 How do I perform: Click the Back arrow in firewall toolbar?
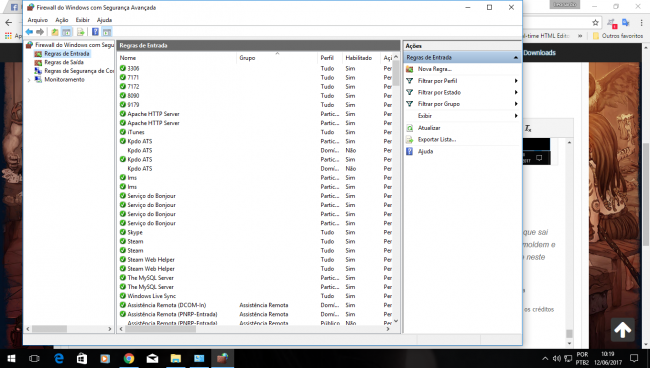click(29, 32)
